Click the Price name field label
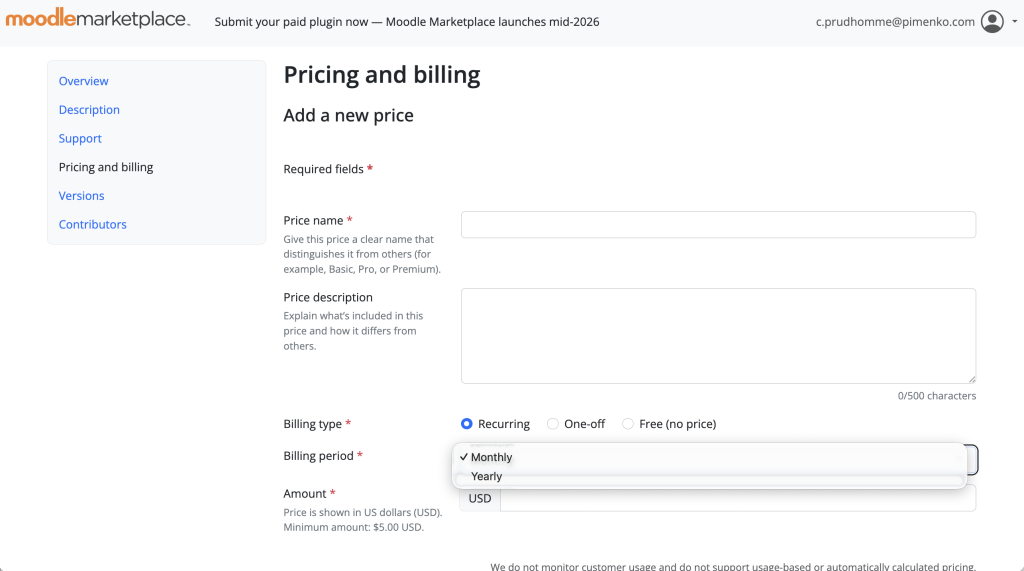 point(313,221)
